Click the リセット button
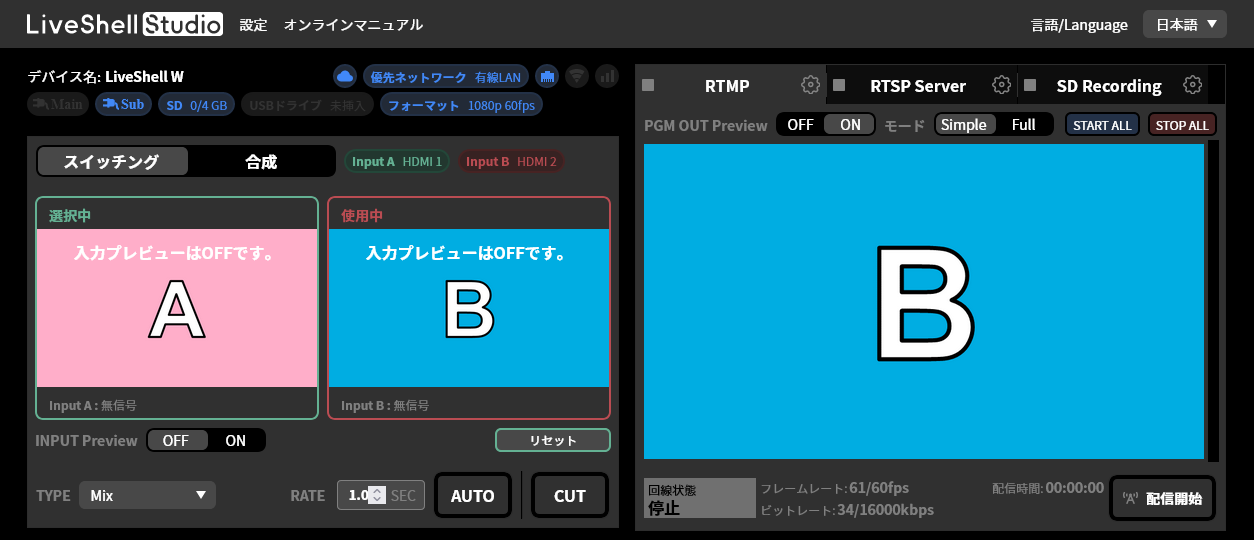 click(553, 441)
